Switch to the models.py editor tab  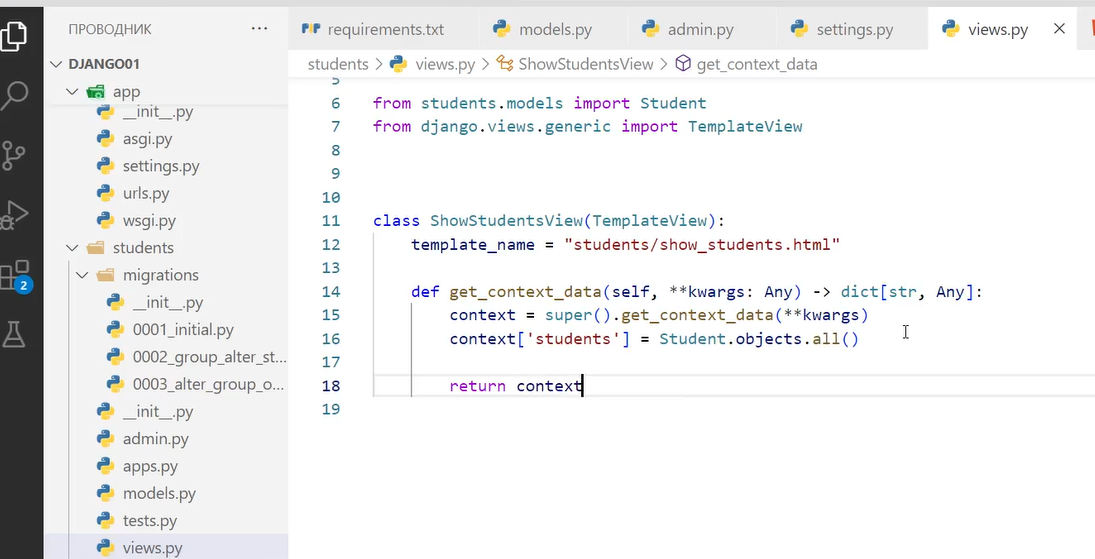tap(555, 30)
